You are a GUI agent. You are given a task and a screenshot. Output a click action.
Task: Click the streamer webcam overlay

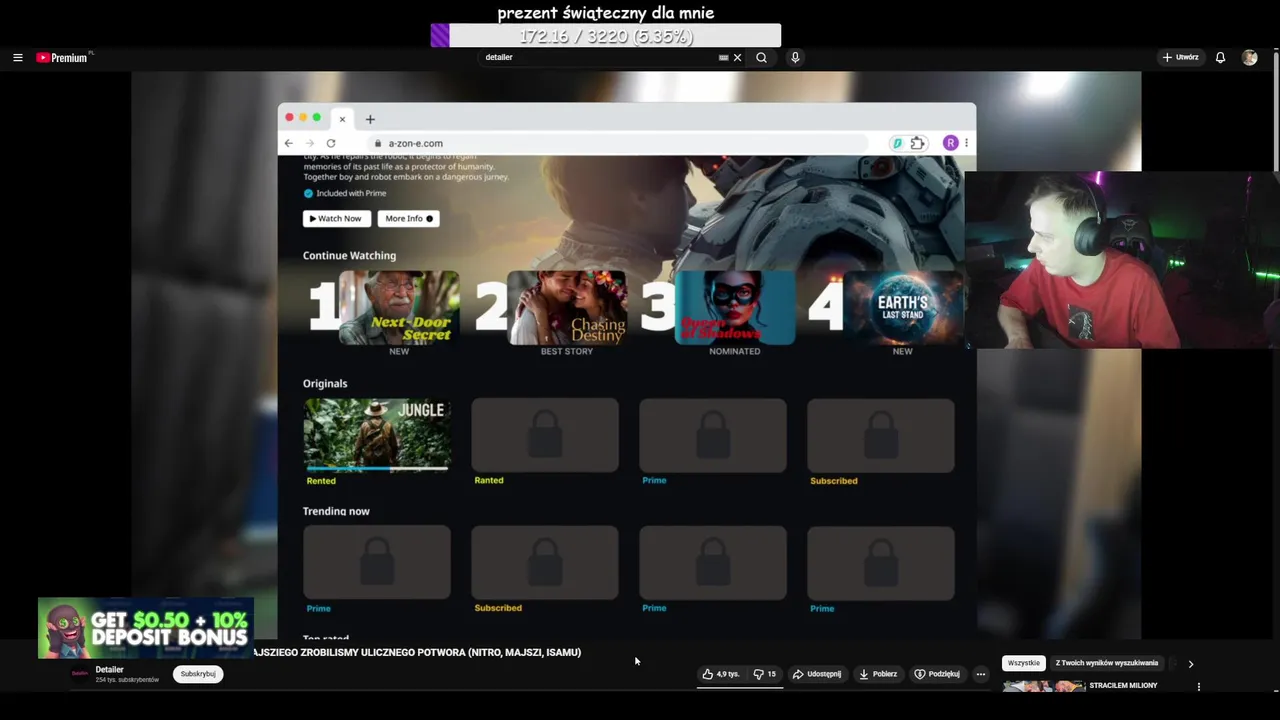click(1122, 260)
